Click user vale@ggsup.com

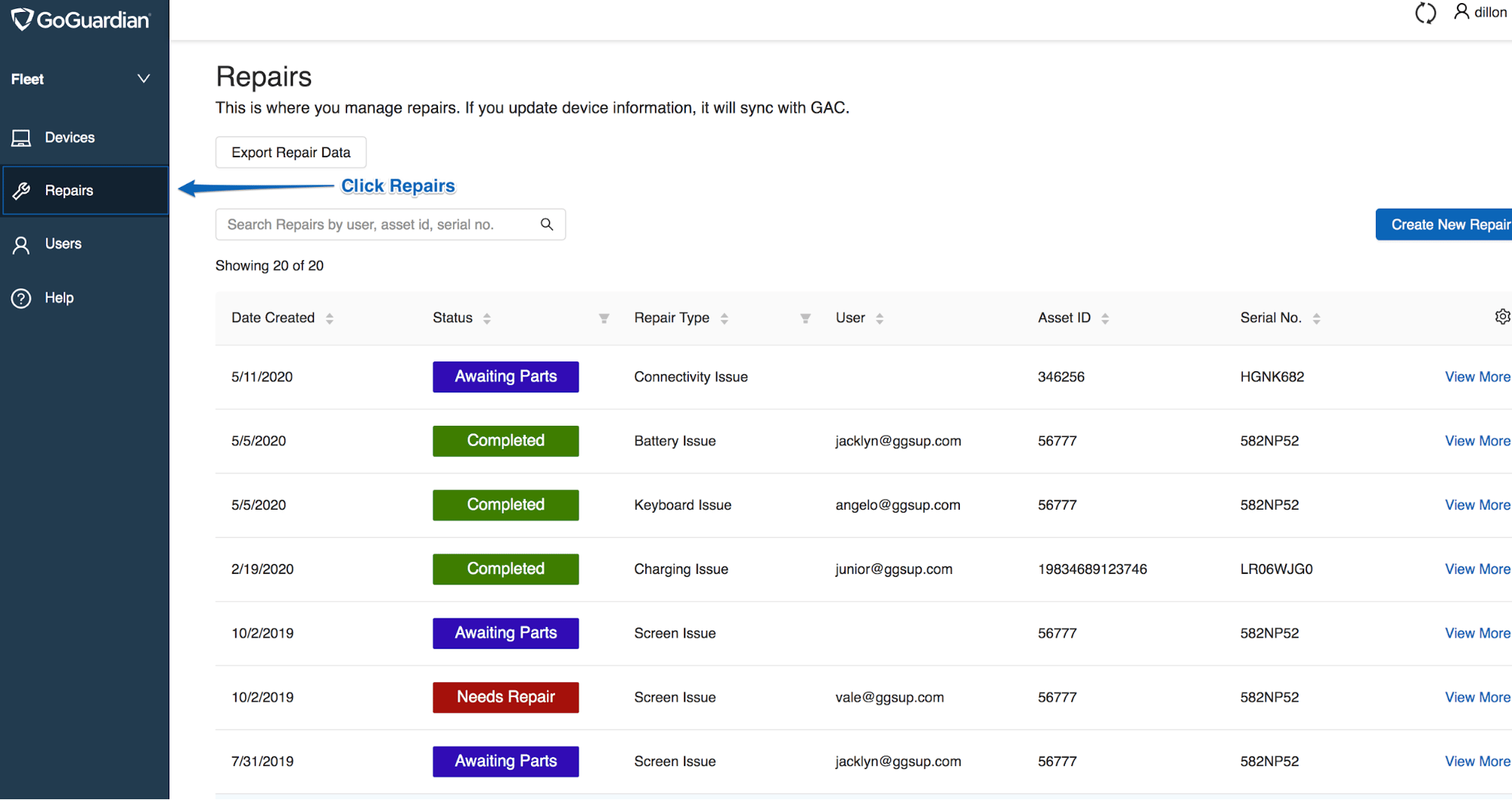(x=890, y=697)
